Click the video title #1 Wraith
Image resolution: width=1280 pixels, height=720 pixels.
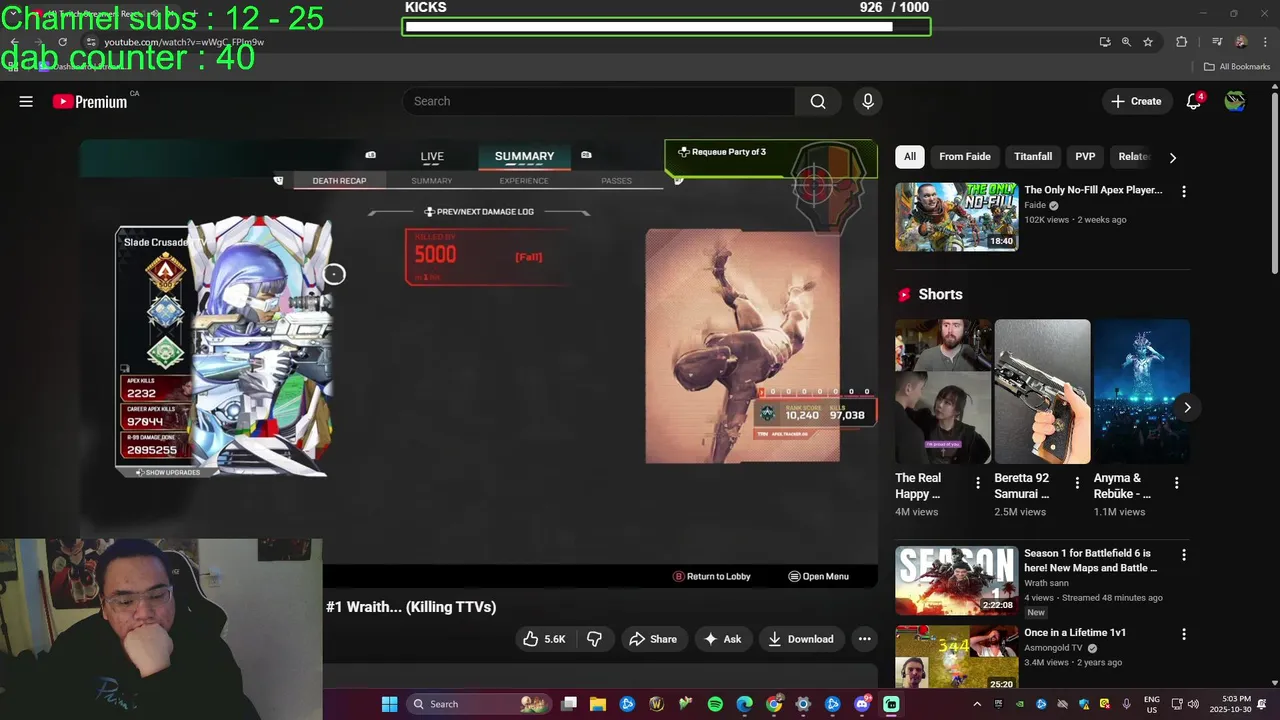click(411, 607)
